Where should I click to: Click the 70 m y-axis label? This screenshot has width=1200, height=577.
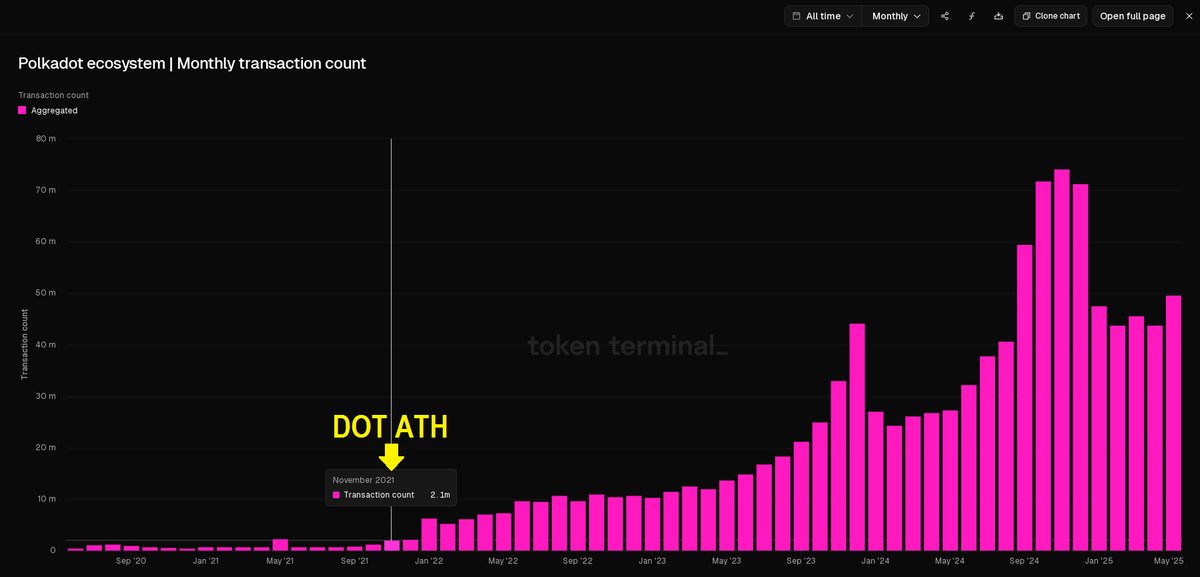pyautogui.click(x=46, y=190)
